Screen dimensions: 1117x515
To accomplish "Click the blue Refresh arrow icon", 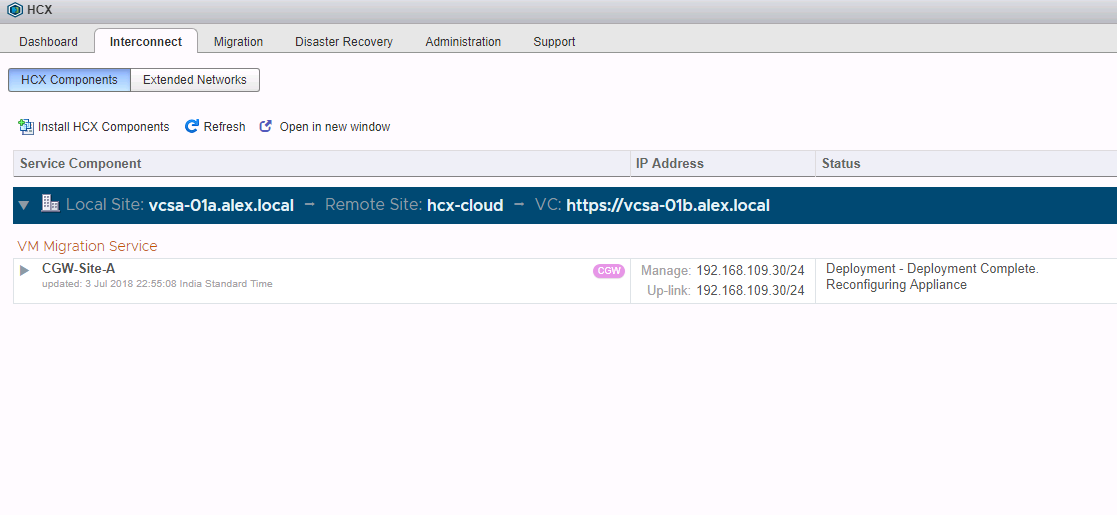I will pyautogui.click(x=192, y=127).
